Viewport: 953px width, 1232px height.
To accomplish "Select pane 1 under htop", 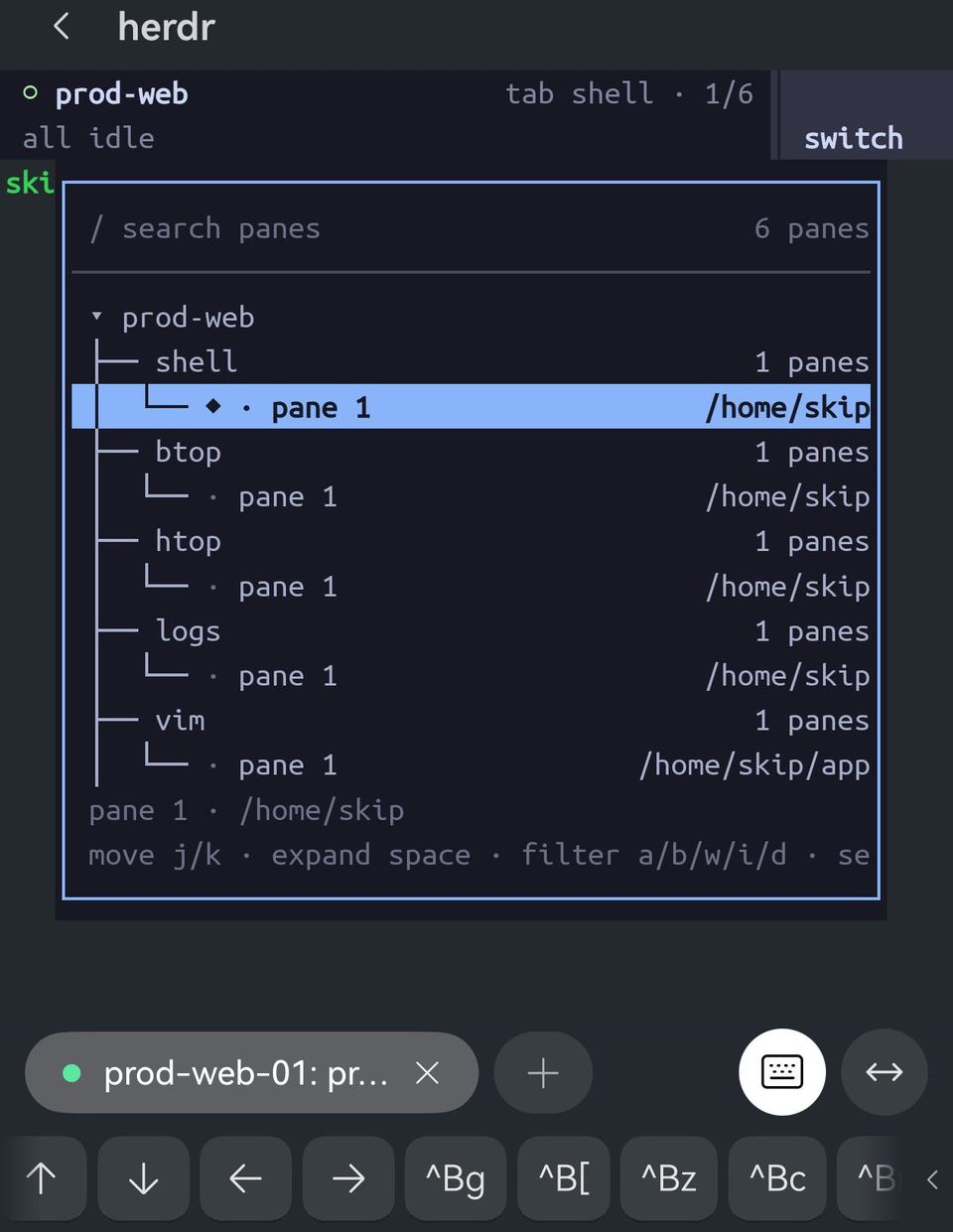I will [472, 586].
